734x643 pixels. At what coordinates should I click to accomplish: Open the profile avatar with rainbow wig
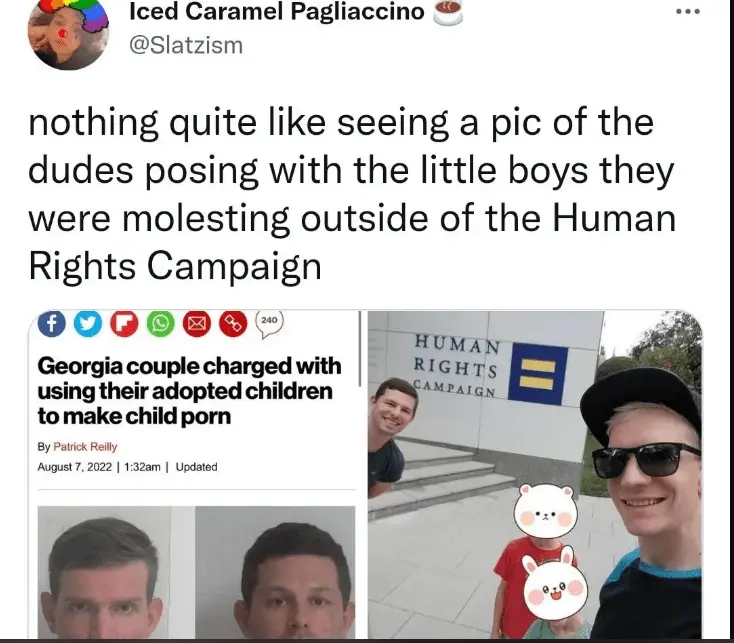pyautogui.click(x=68, y=33)
